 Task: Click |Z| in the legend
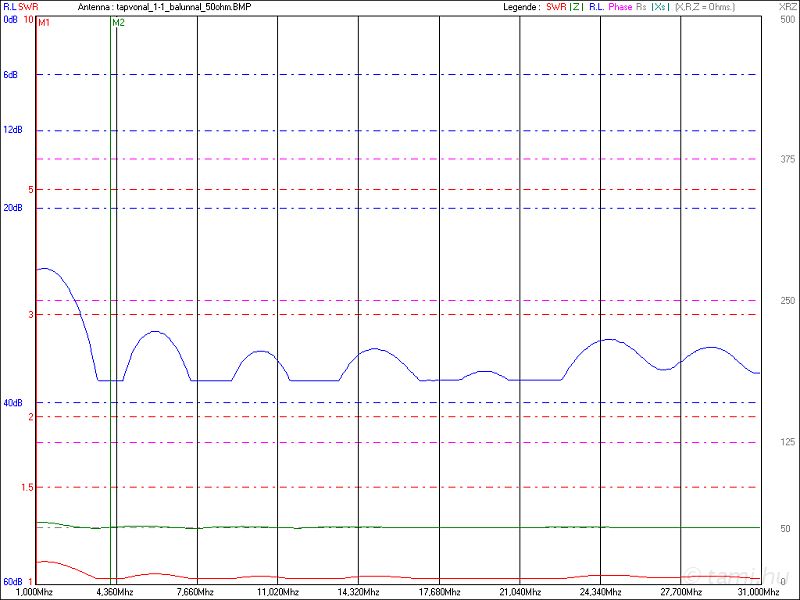coord(576,7)
